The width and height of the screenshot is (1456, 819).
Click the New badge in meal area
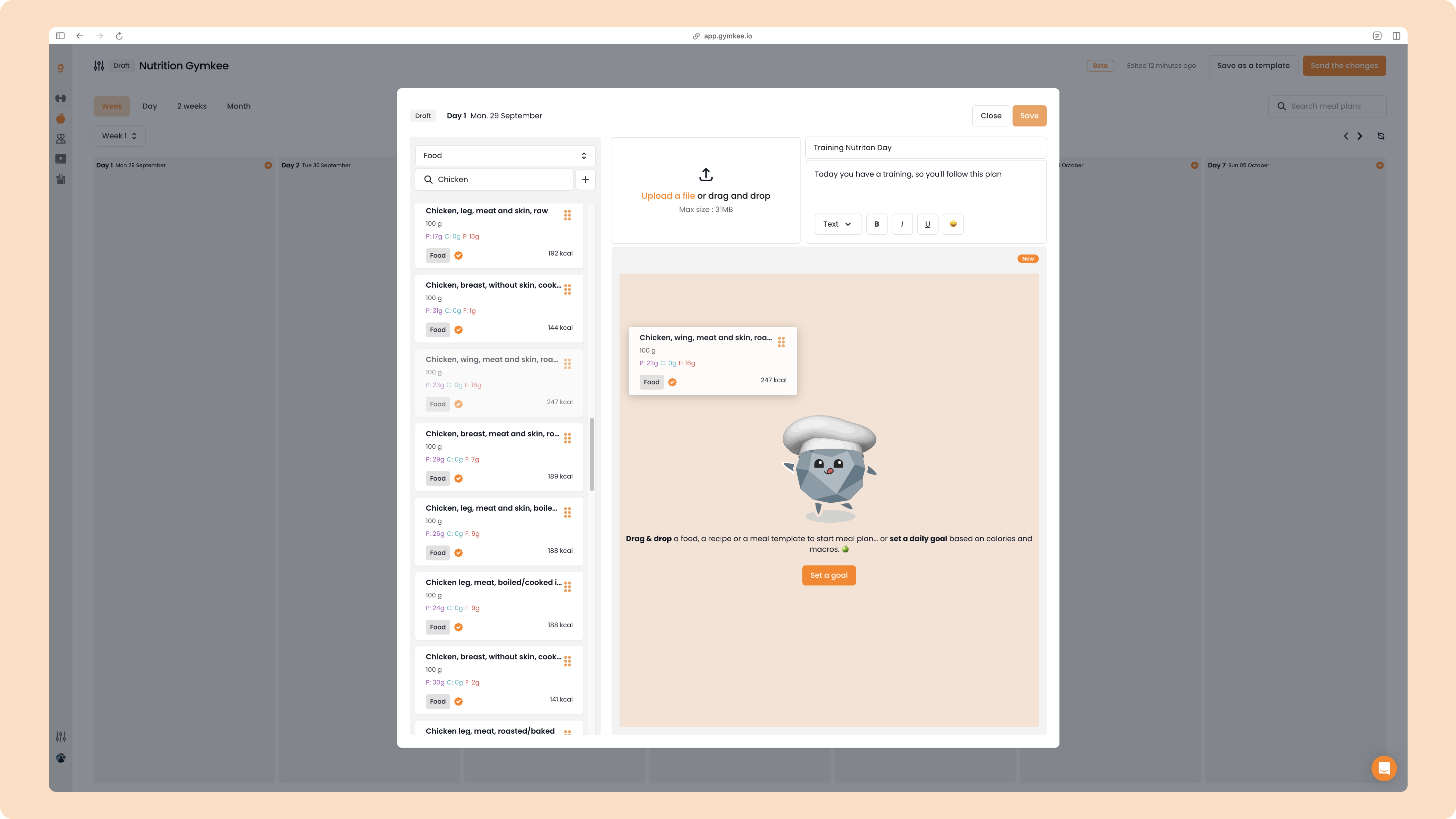point(1027,259)
